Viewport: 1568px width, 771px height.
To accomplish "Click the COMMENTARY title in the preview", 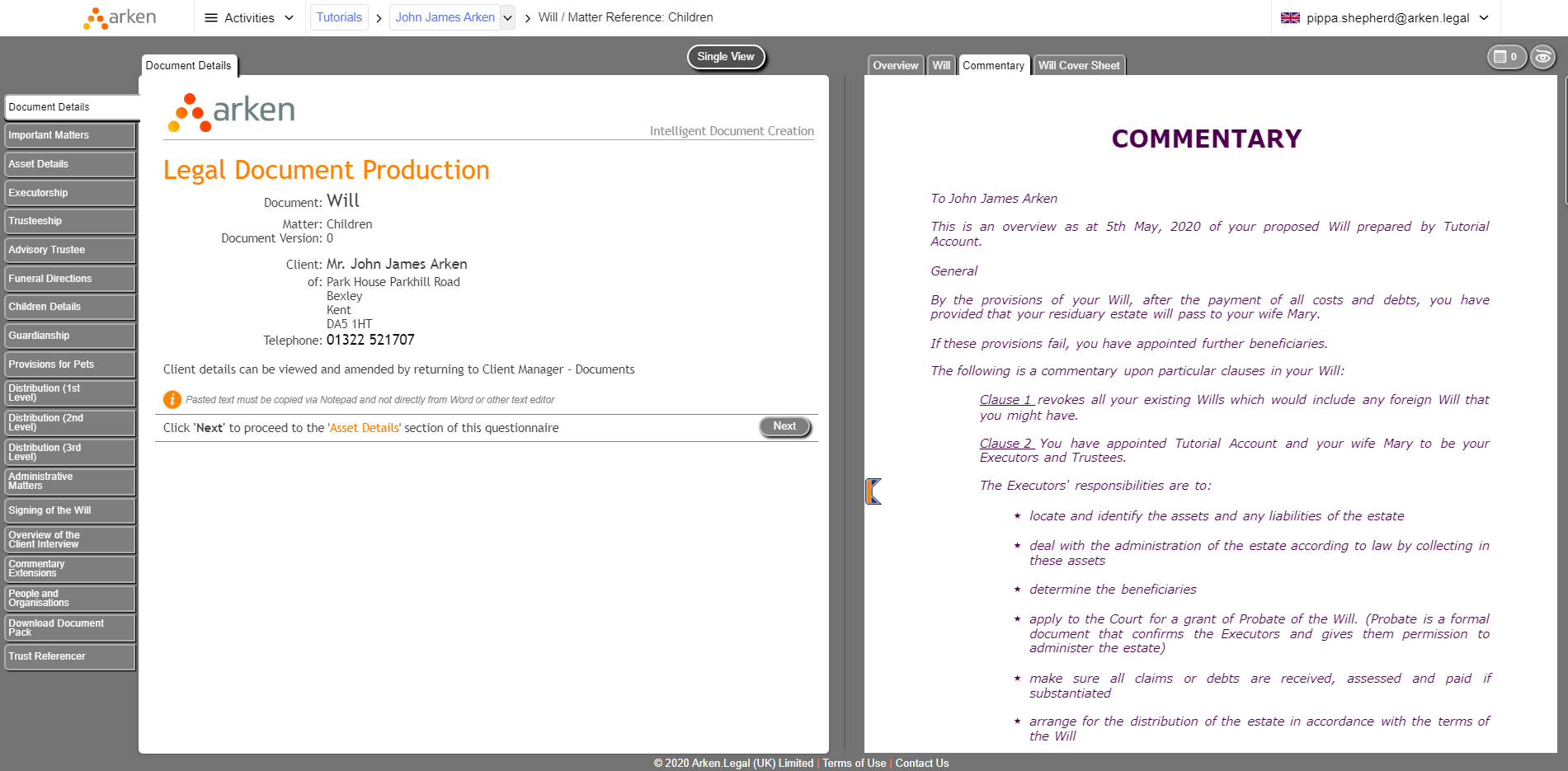I will pos(1207,139).
